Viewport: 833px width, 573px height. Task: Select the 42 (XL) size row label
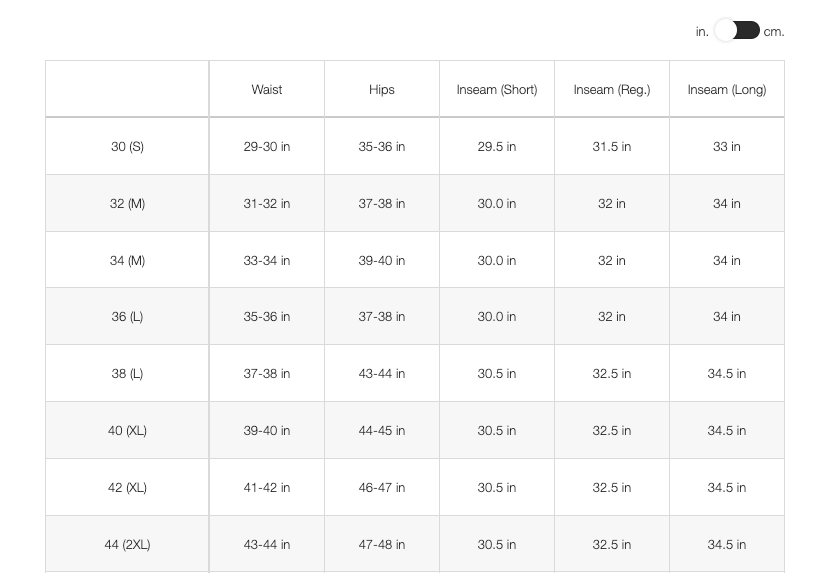tap(128, 488)
